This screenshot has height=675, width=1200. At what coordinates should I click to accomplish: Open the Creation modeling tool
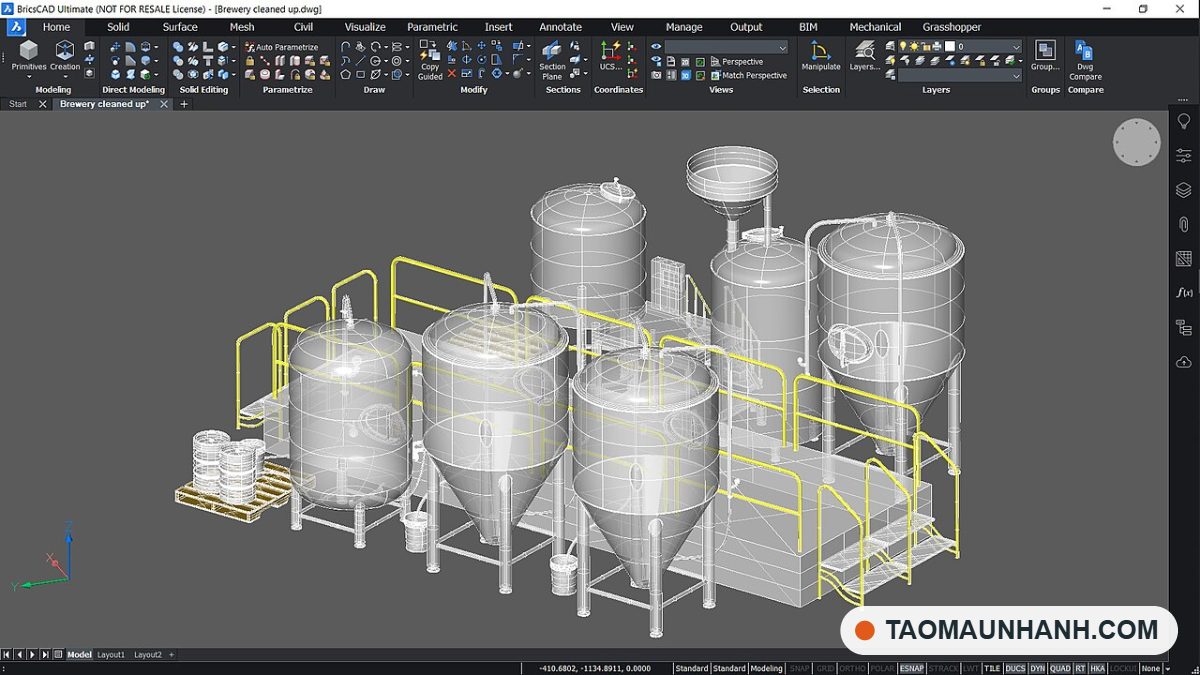tap(65, 55)
